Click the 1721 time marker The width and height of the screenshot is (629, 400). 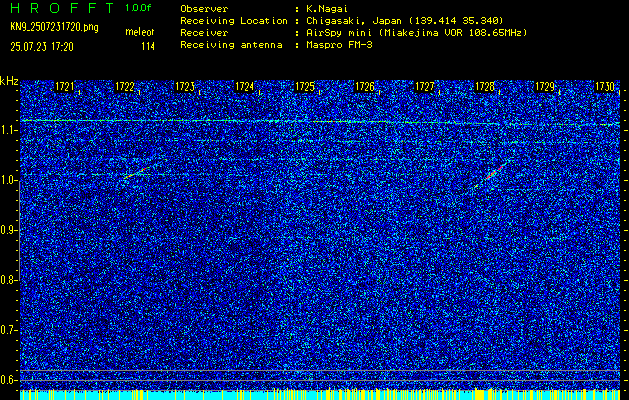(64, 87)
